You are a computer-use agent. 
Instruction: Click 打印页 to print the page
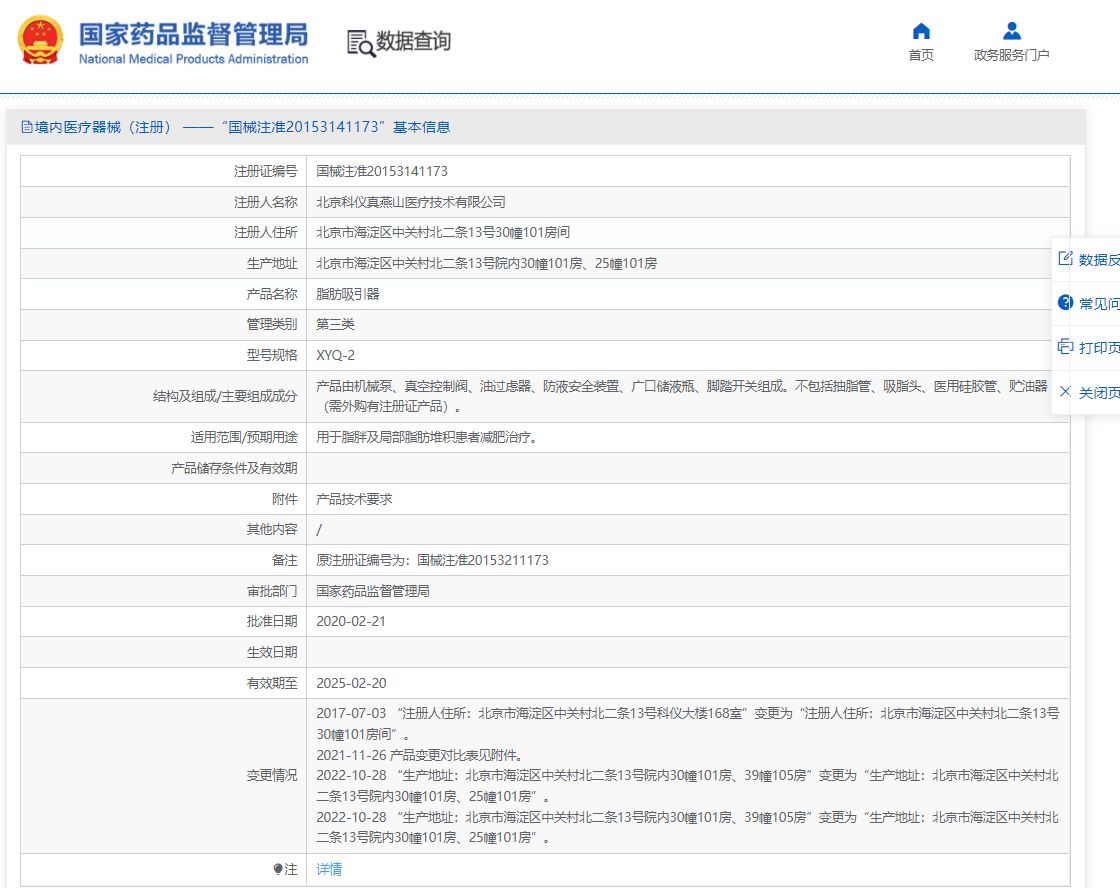coord(1097,348)
